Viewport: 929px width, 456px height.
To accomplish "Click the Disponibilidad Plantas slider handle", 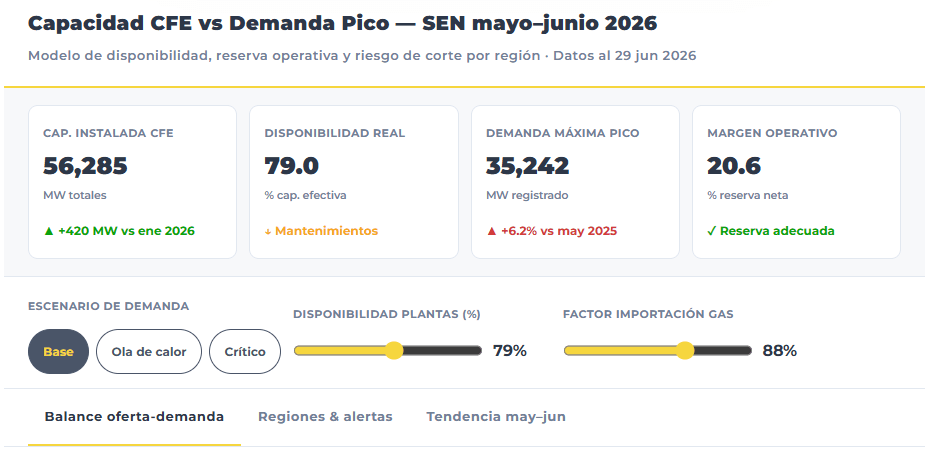I will [x=394, y=351].
